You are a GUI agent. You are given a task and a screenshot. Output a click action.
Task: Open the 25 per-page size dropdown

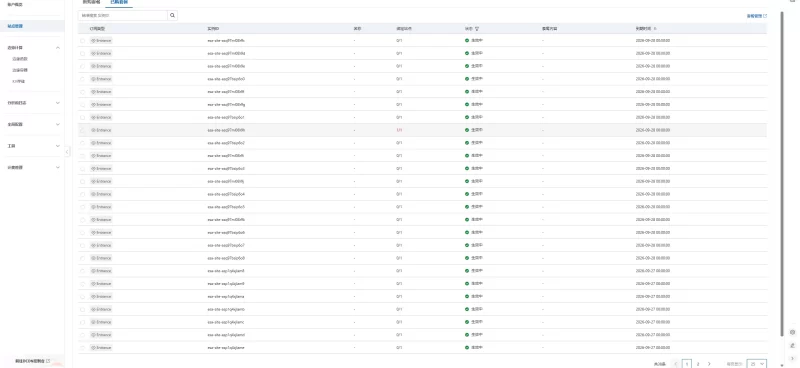coord(756,364)
